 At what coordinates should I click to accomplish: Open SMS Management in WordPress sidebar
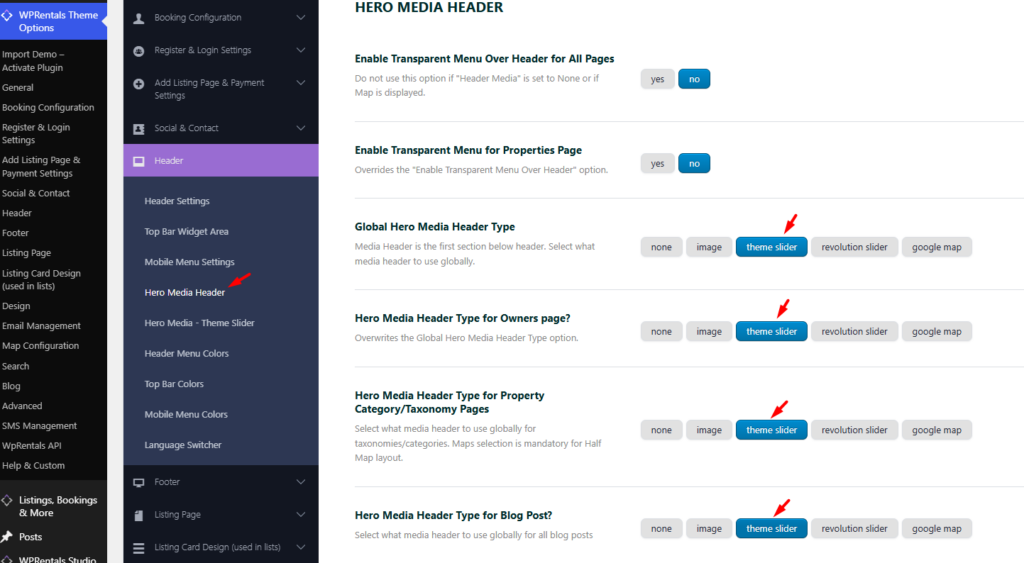tap(39, 426)
